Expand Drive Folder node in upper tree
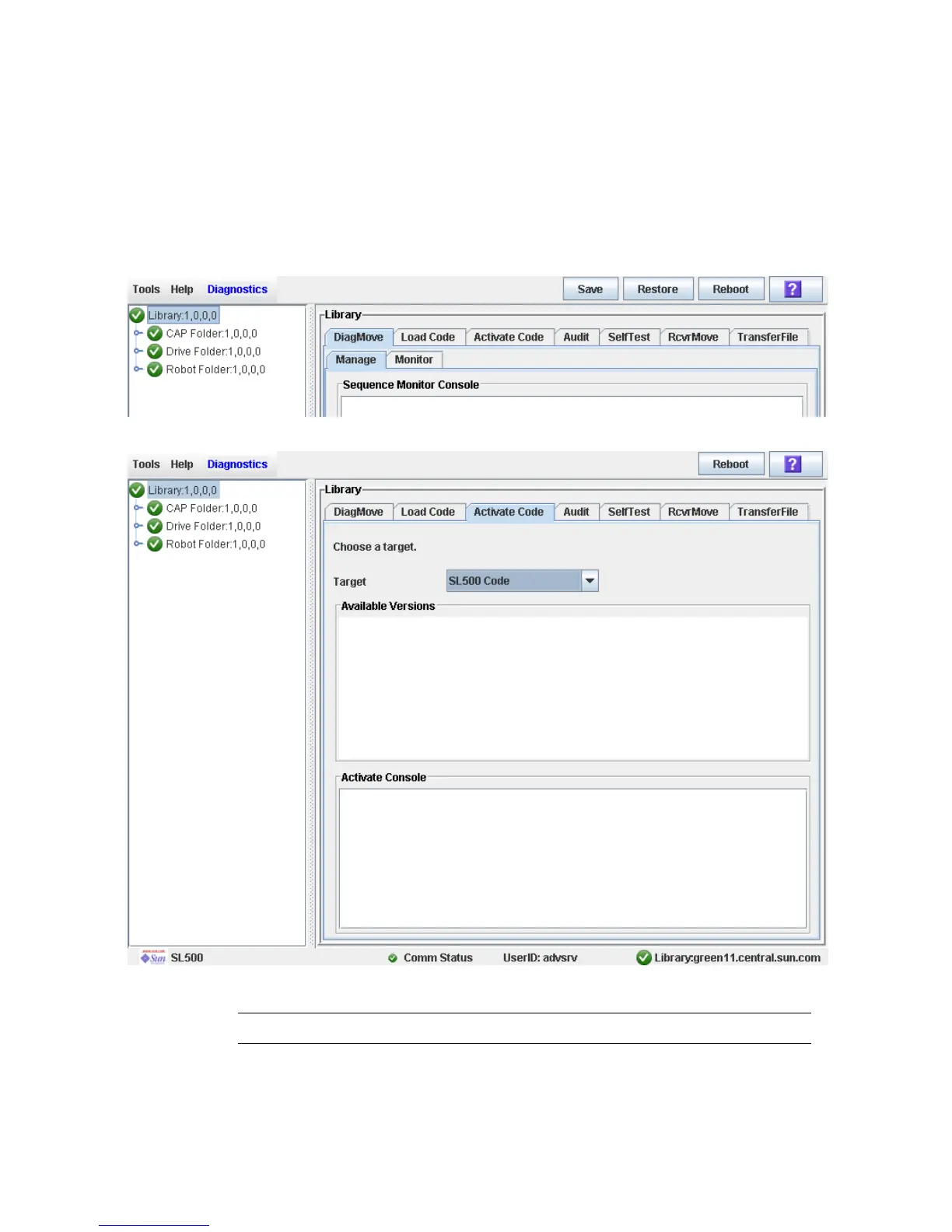The height and width of the screenshot is (1232, 952). (x=138, y=352)
